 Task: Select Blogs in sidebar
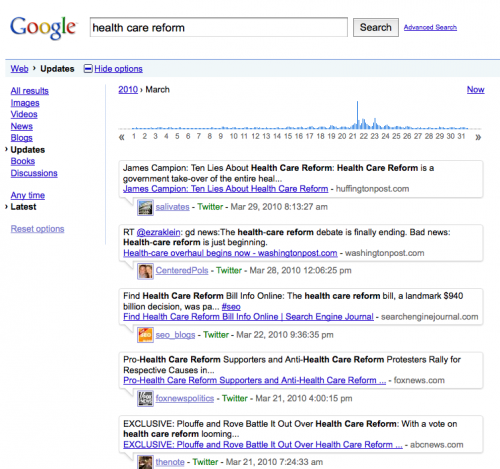[21, 138]
